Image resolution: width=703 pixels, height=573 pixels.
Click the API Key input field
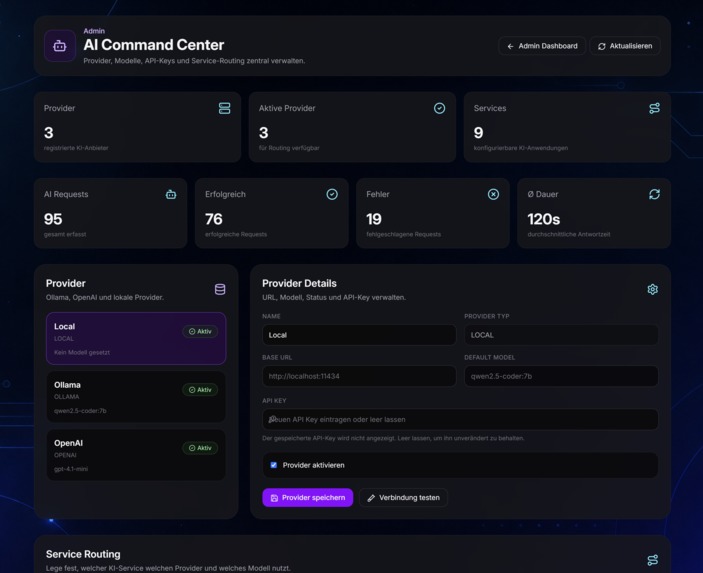[x=460, y=419]
